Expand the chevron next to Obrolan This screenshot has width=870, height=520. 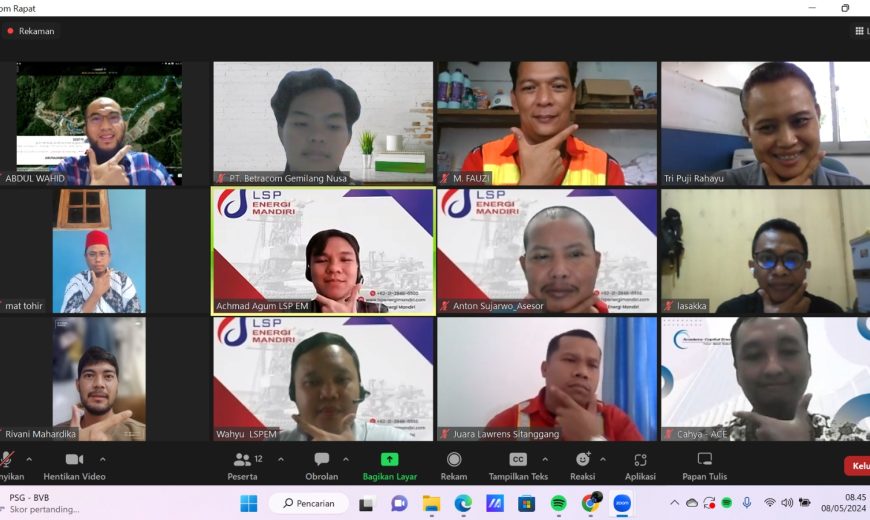pos(346,460)
